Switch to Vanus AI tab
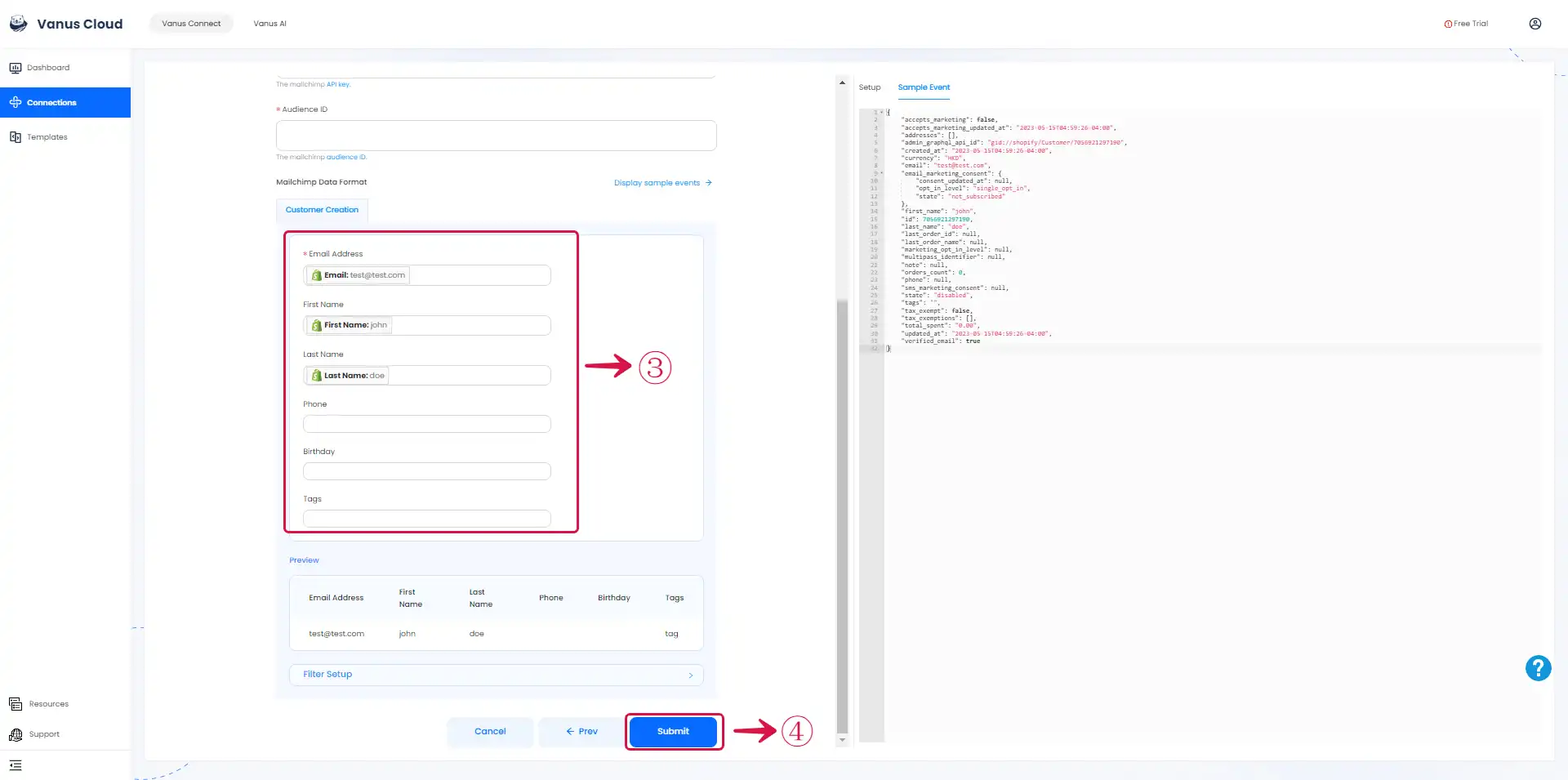1568x780 pixels. 269,24
